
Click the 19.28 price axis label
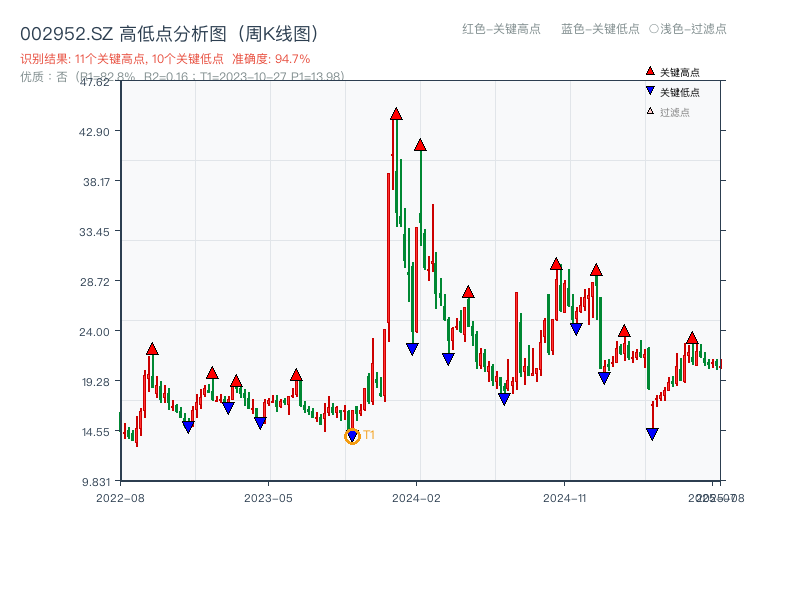(x=96, y=382)
